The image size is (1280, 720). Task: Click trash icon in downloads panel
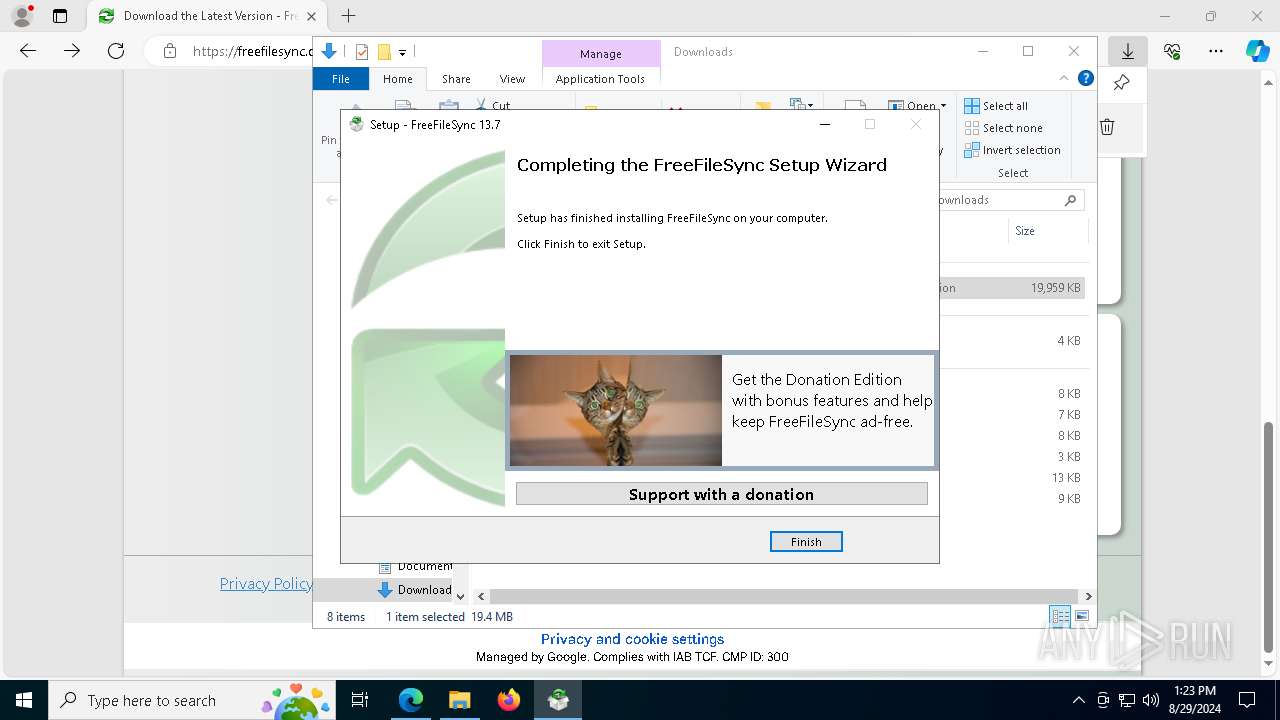1107,127
